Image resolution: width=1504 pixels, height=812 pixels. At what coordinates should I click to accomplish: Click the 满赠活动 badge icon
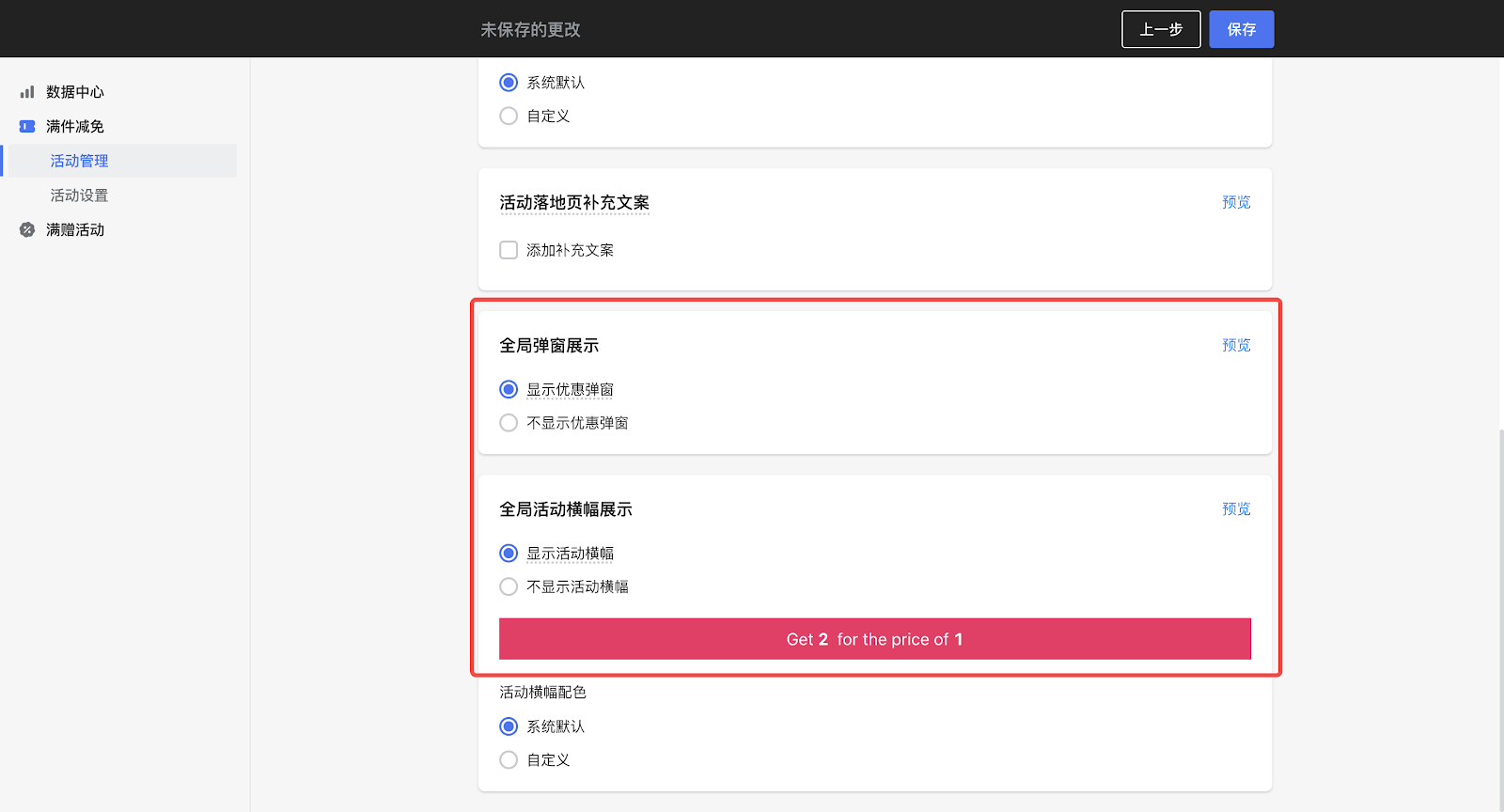pos(27,230)
